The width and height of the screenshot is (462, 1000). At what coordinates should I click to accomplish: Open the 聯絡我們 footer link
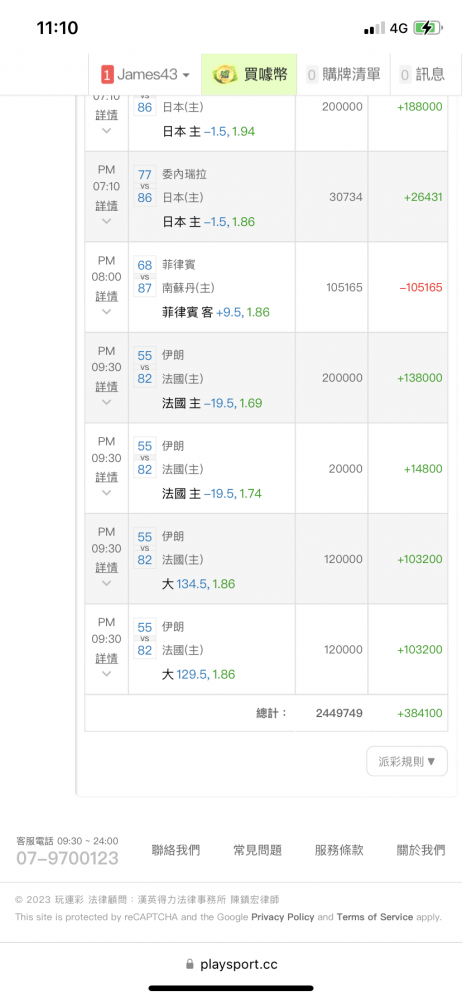click(175, 850)
